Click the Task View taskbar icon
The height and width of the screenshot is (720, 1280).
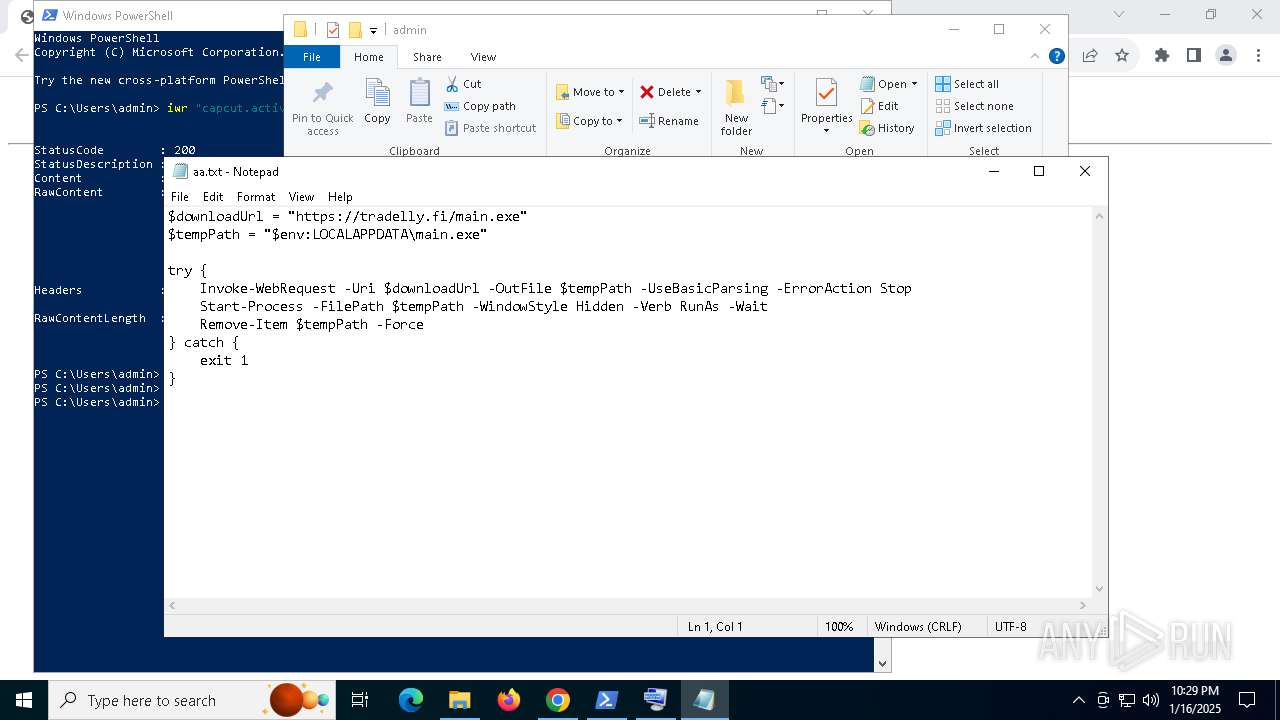coord(360,700)
